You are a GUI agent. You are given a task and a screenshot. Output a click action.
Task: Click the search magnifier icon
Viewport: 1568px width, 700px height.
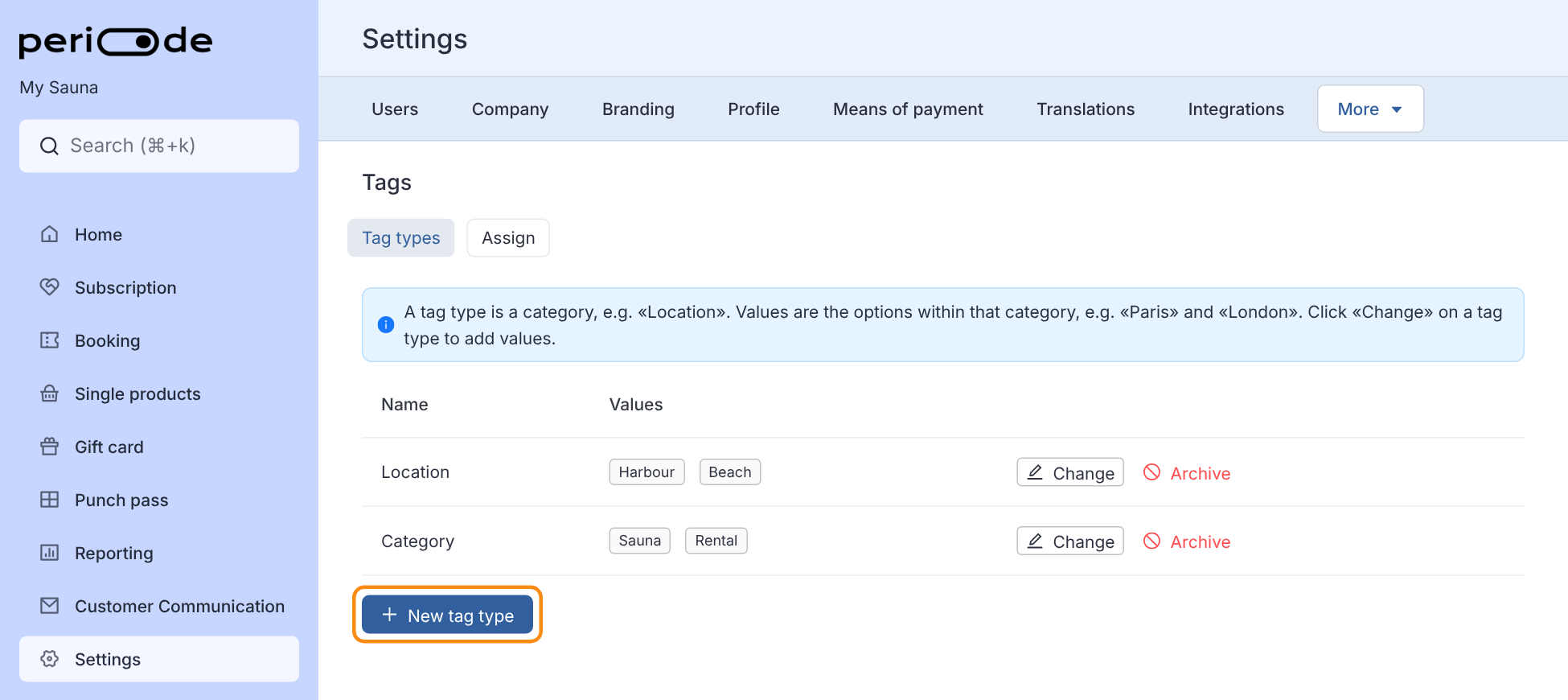[x=50, y=146]
